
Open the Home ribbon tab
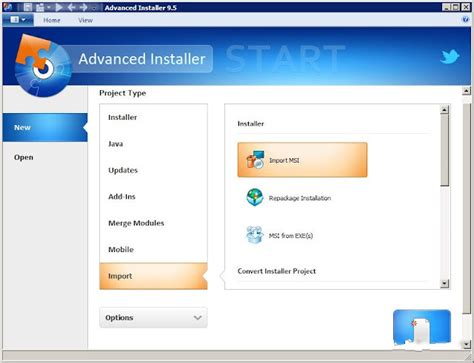(52, 20)
